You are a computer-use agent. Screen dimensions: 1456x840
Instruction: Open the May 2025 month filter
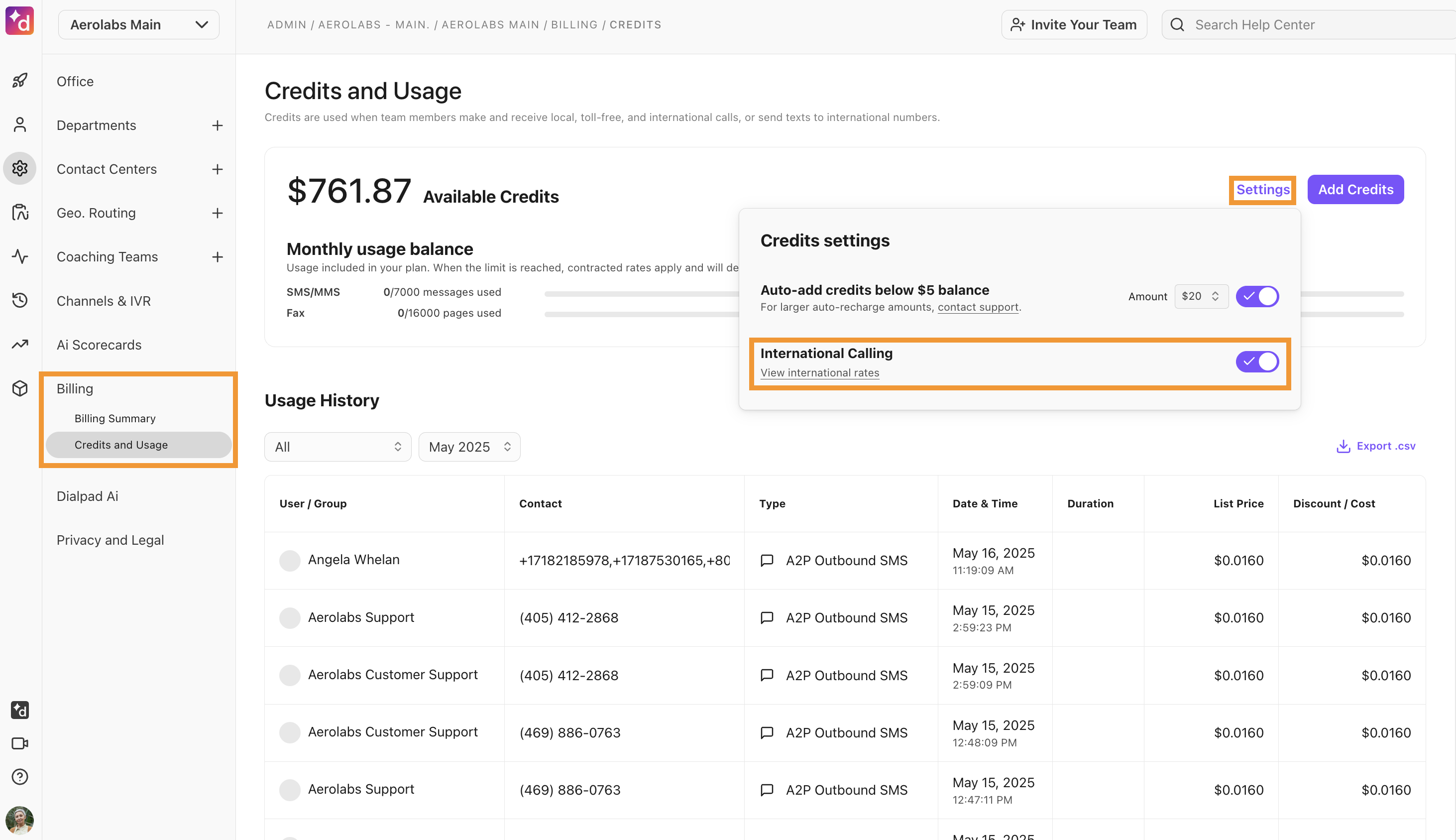coord(469,447)
